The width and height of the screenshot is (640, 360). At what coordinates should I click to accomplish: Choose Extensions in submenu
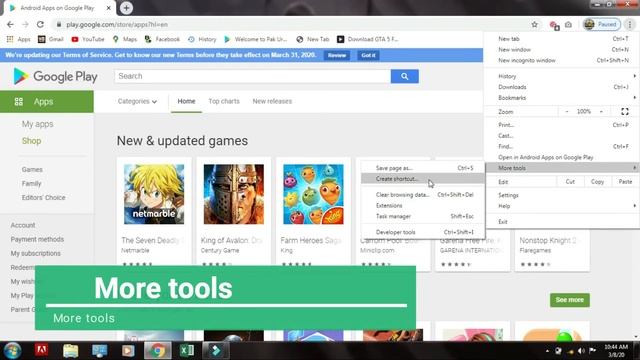pyautogui.click(x=423, y=206)
